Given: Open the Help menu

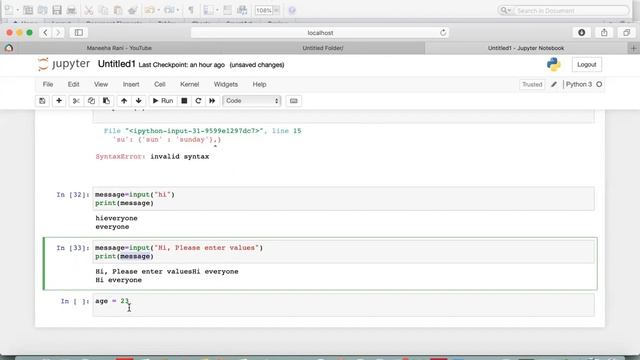Looking at the screenshot, I should 259,84.
